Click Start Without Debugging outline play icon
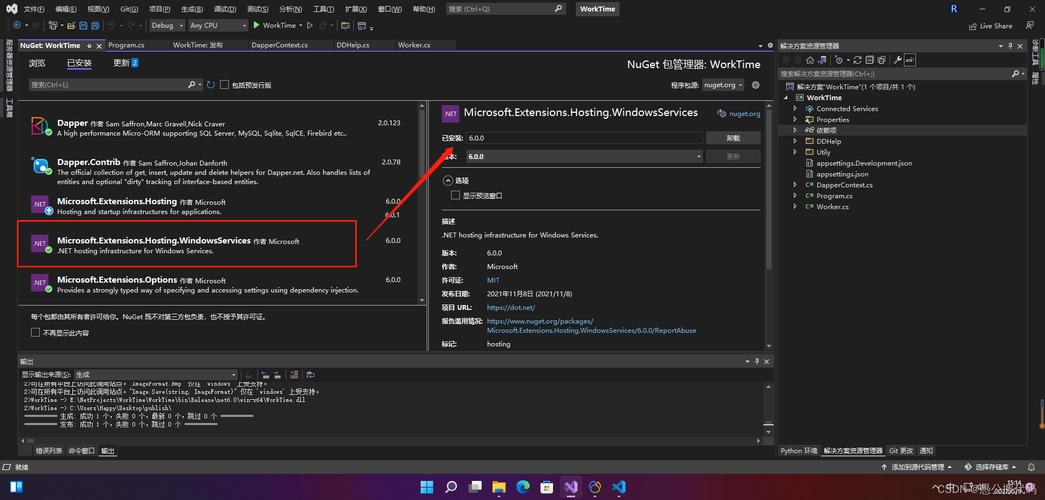The width and height of the screenshot is (1045, 500). 309,25
